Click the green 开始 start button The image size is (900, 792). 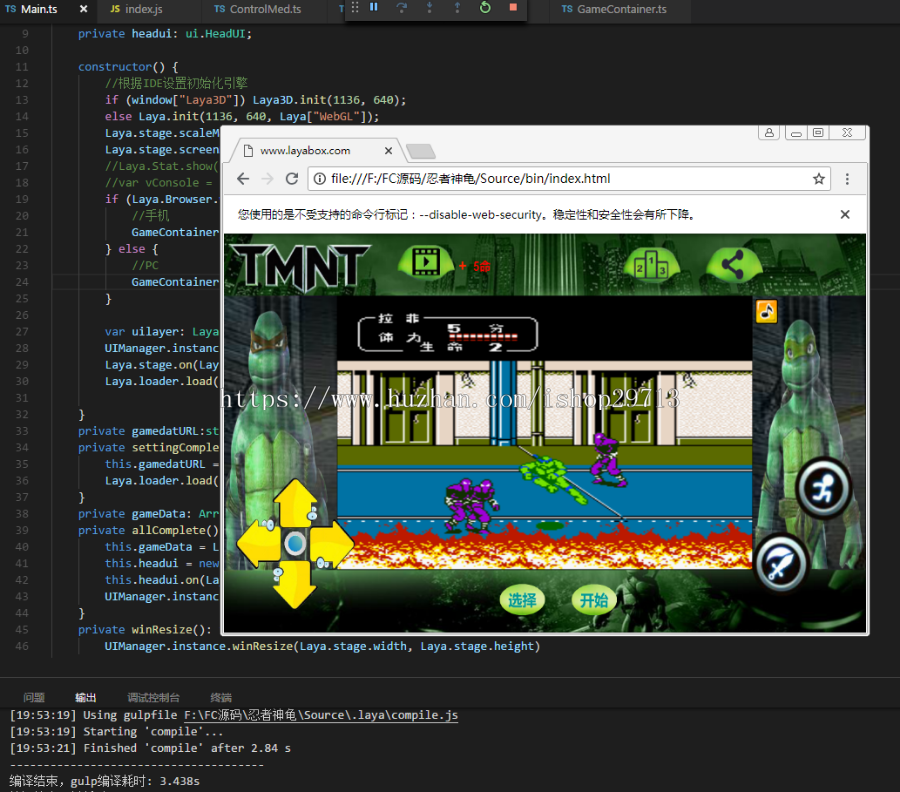point(593,600)
